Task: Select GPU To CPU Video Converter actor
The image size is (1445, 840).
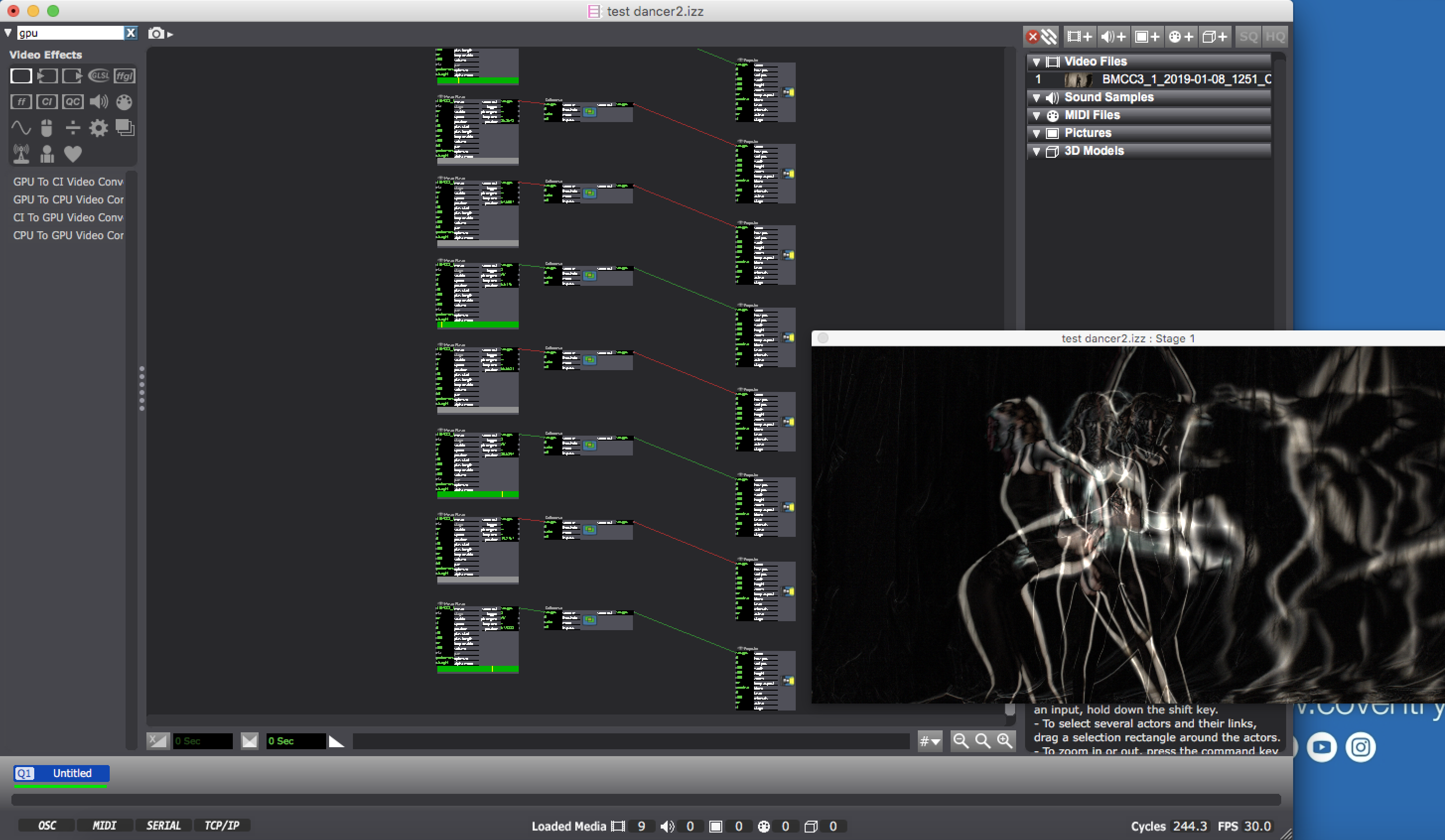Action: pos(68,199)
